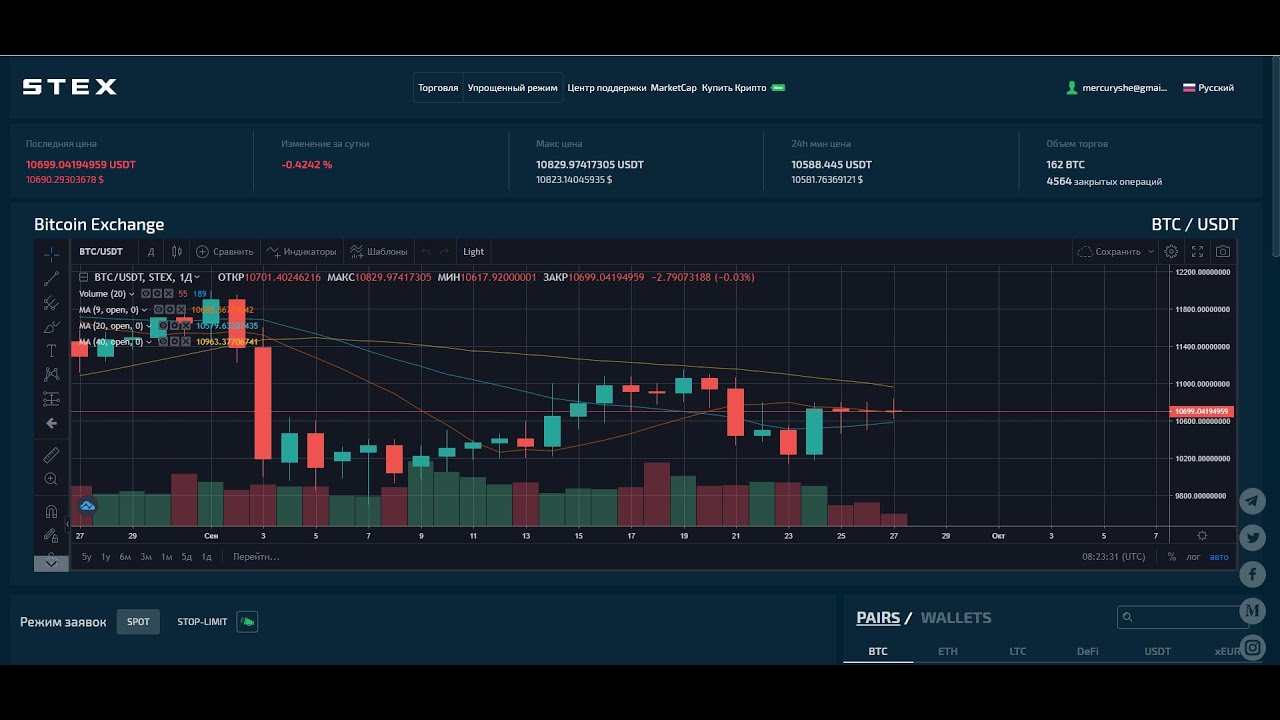This screenshot has height=720, width=1280.
Task: Remove the MA (40, open, 0) indicator
Action: point(186,342)
